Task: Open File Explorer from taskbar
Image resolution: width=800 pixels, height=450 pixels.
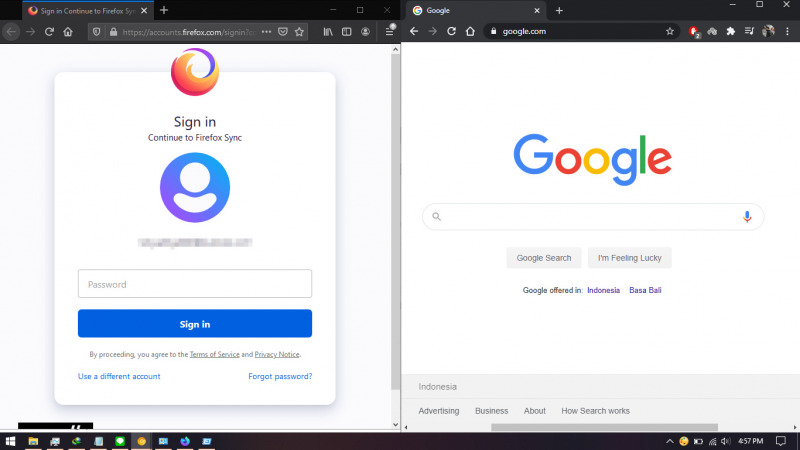Action: (33, 441)
